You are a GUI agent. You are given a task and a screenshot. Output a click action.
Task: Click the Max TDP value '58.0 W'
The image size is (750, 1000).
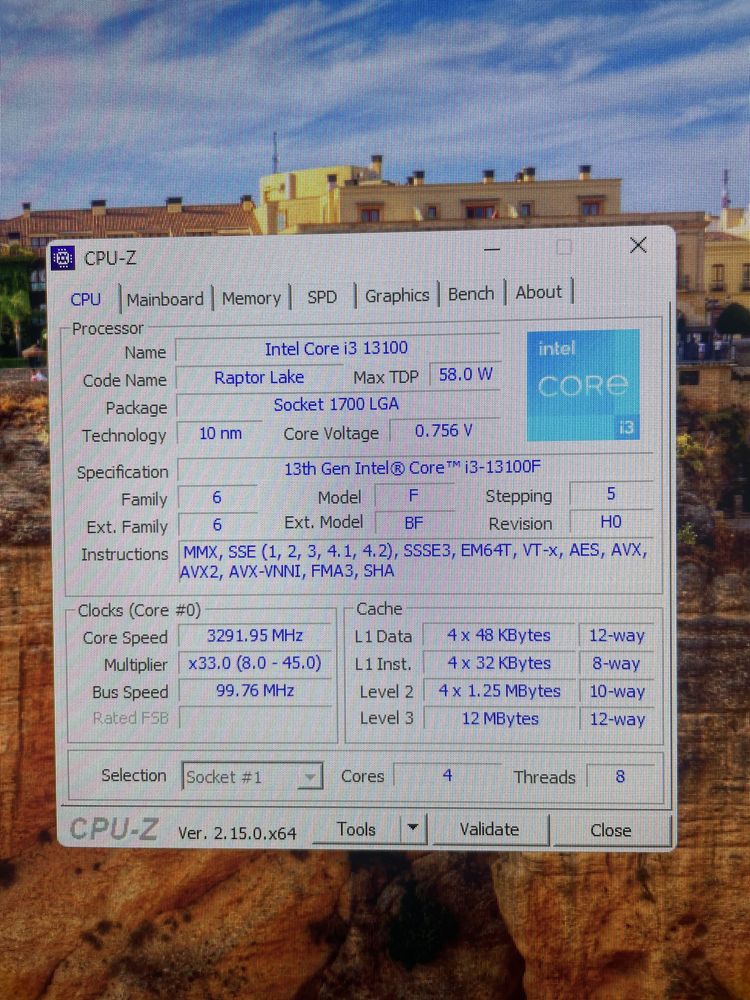465,374
